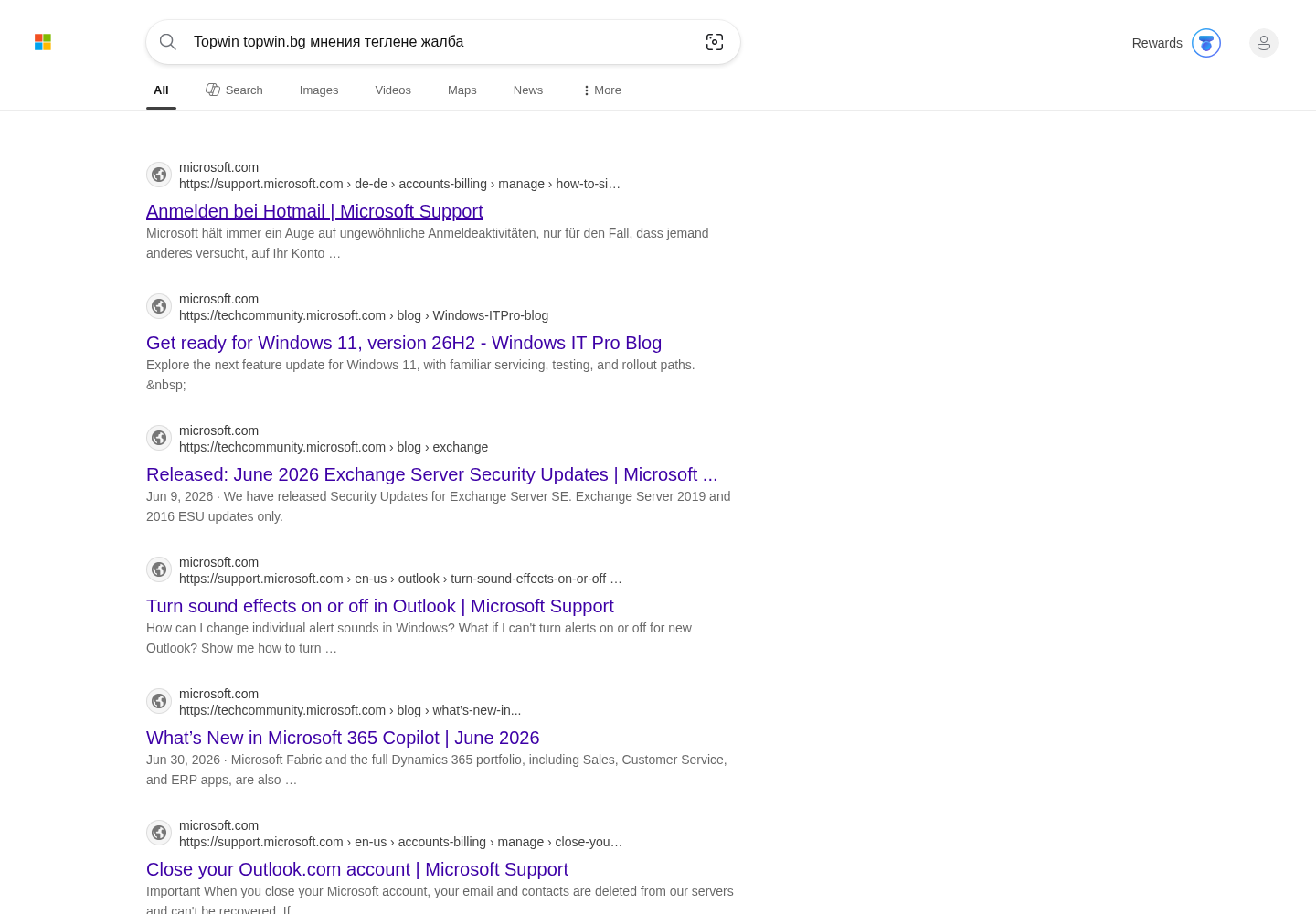Click microsoft.com site name above Windows 11 result

click(x=219, y=299)
